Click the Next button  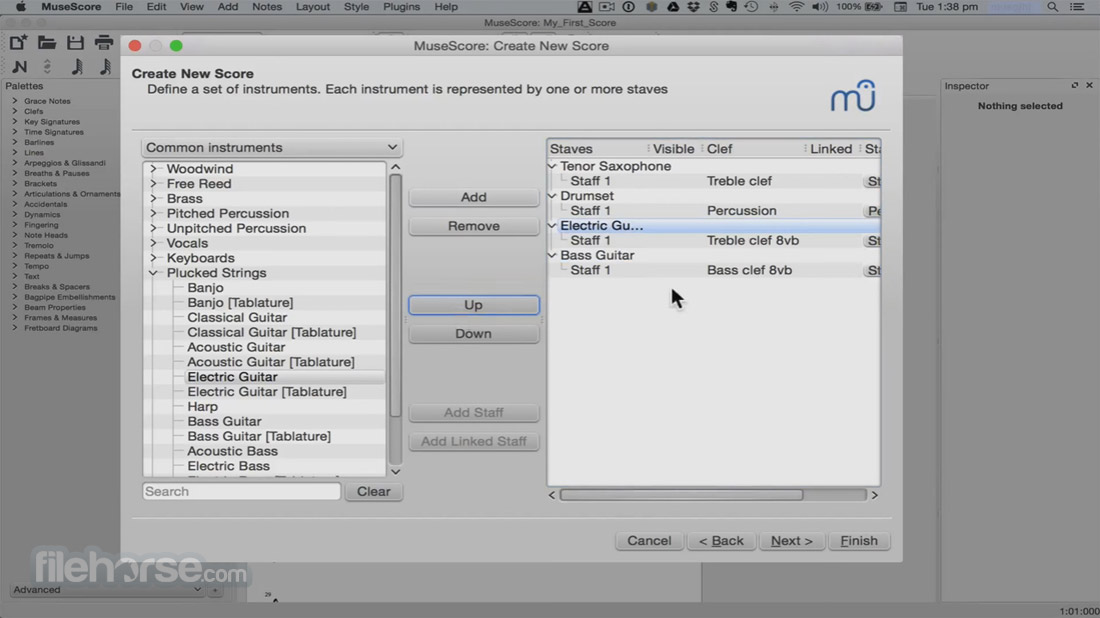pos(791,541)
